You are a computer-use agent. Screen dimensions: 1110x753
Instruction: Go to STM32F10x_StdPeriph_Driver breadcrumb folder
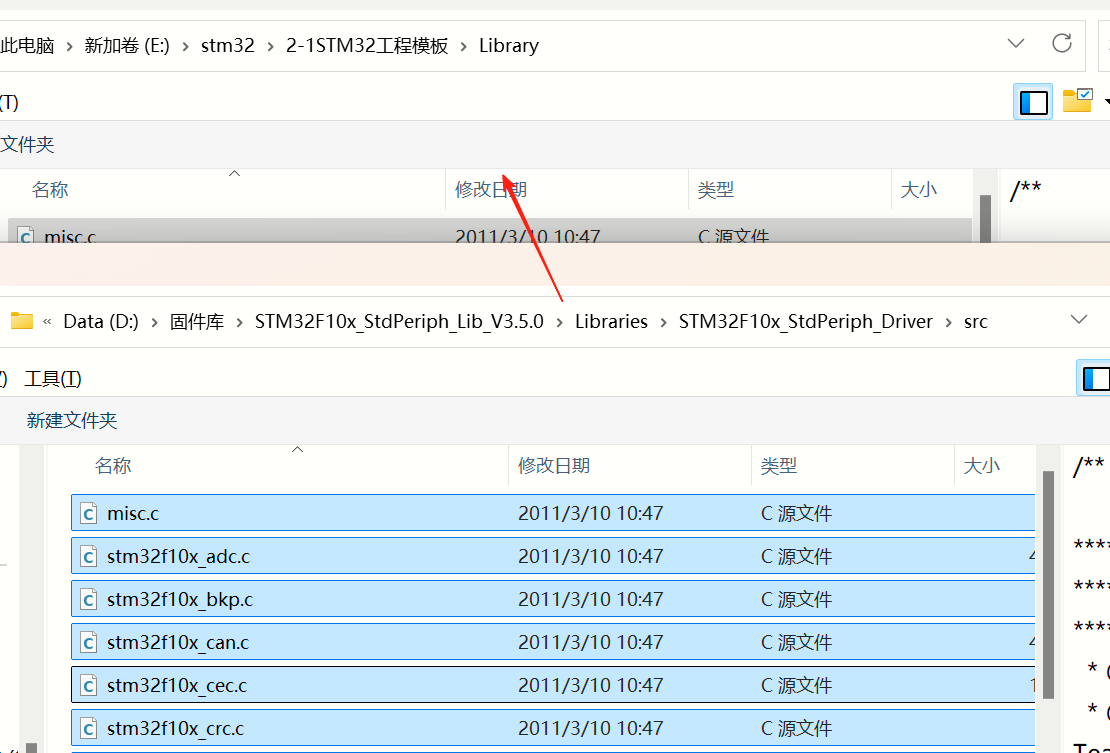point(806,322)
